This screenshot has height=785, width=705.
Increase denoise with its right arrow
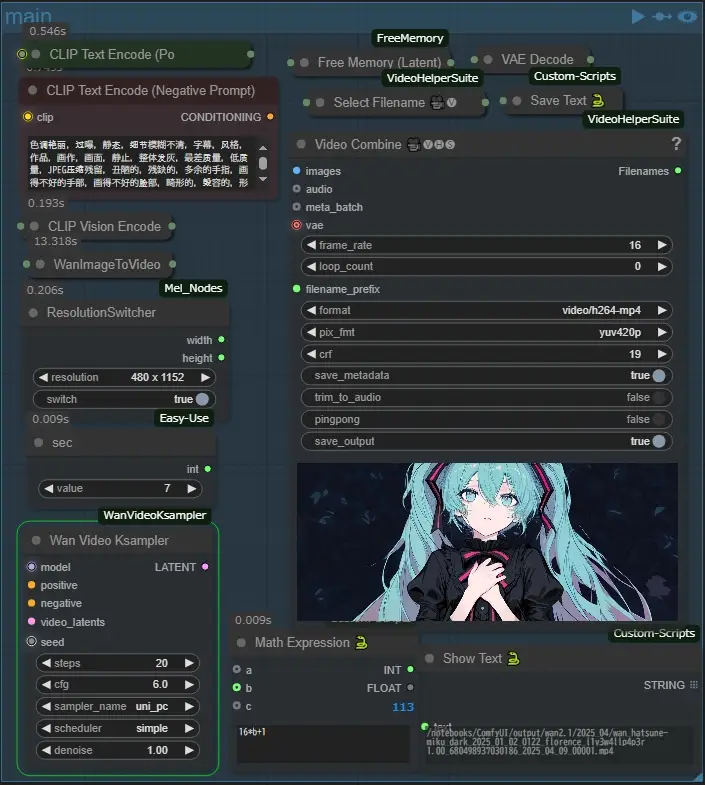[x=189, y=750]
